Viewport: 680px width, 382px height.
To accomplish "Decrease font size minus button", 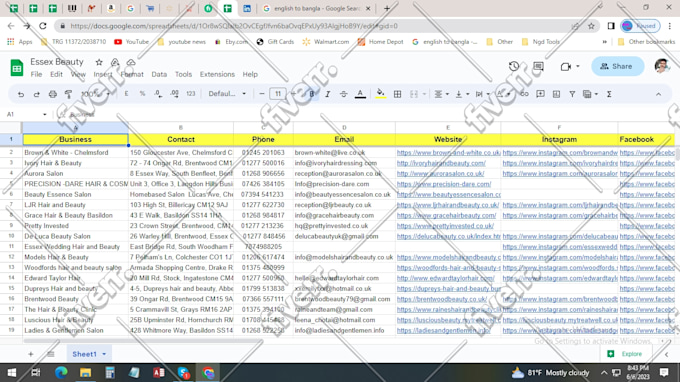I will 262,94.
